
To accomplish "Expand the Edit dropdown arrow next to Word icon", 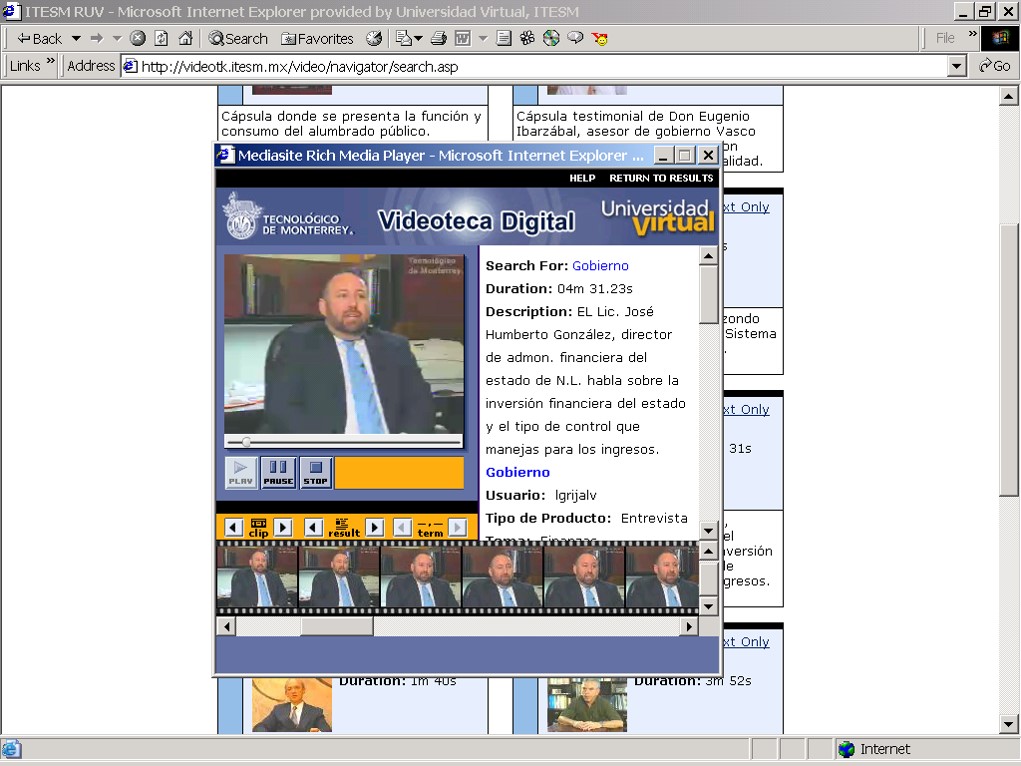I will click(483, 38).
